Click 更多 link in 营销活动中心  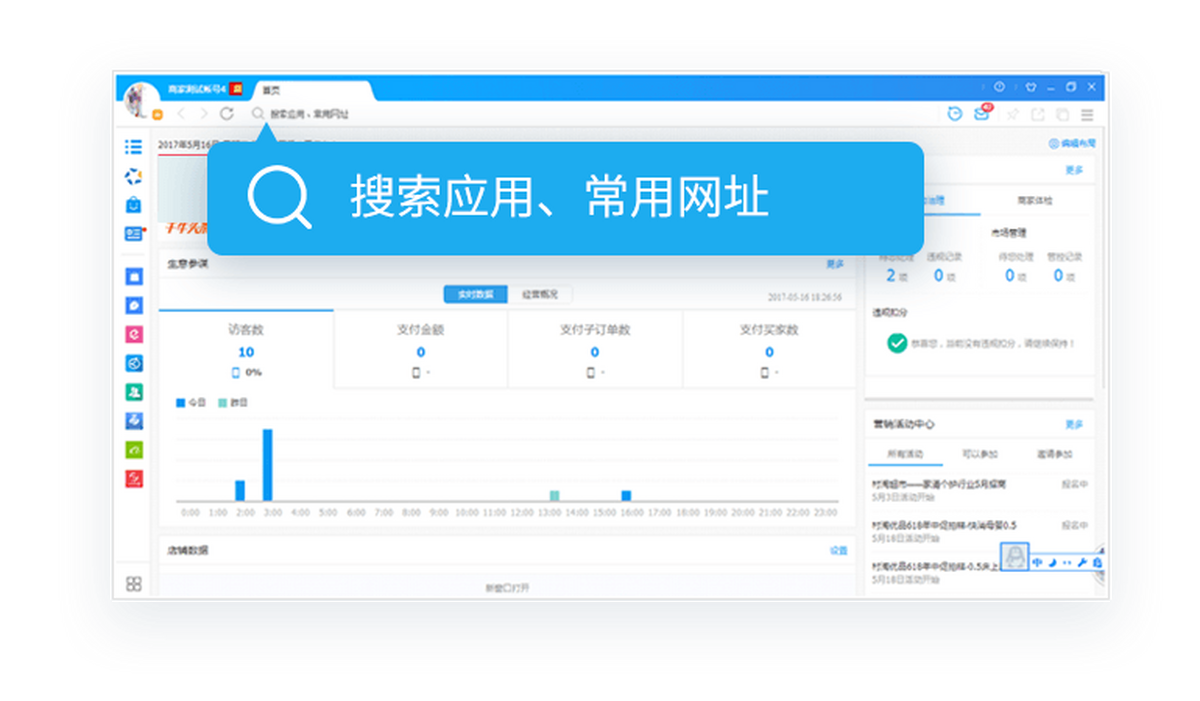(x=1073, y=424)
